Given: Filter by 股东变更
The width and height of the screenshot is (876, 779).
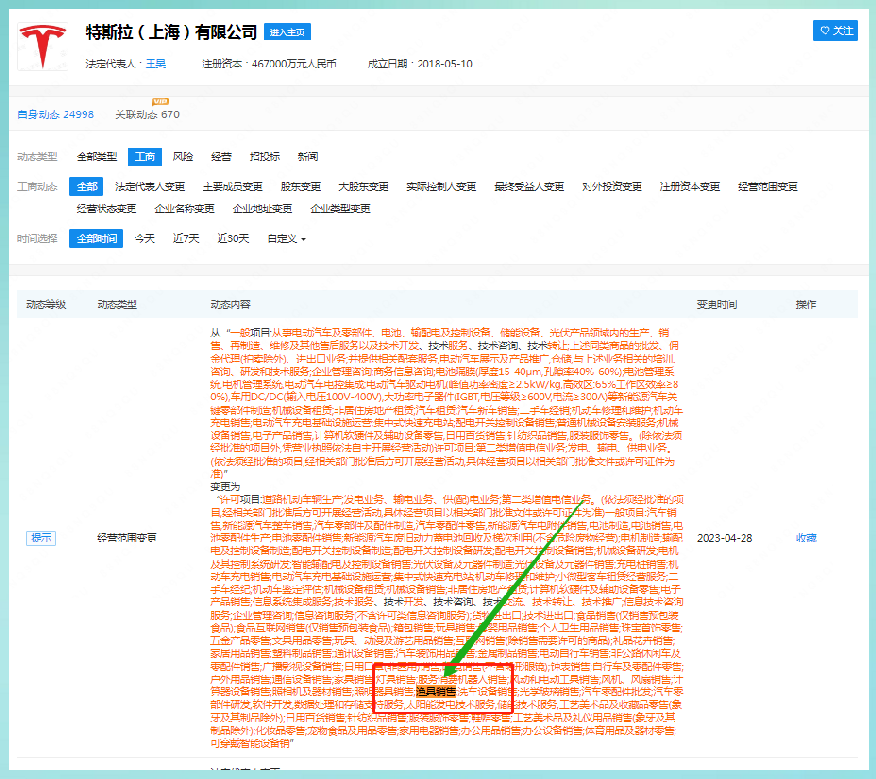Looking at the screenshot, I should 301,187.
